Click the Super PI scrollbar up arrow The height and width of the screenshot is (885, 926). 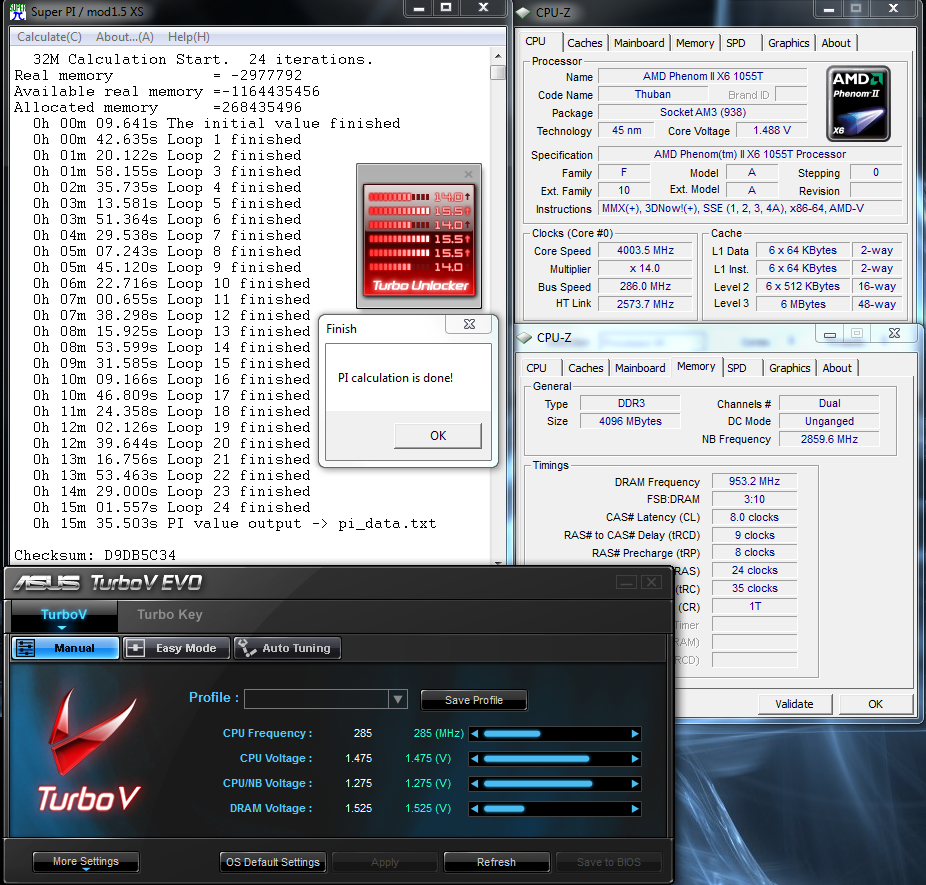(498, 57)
